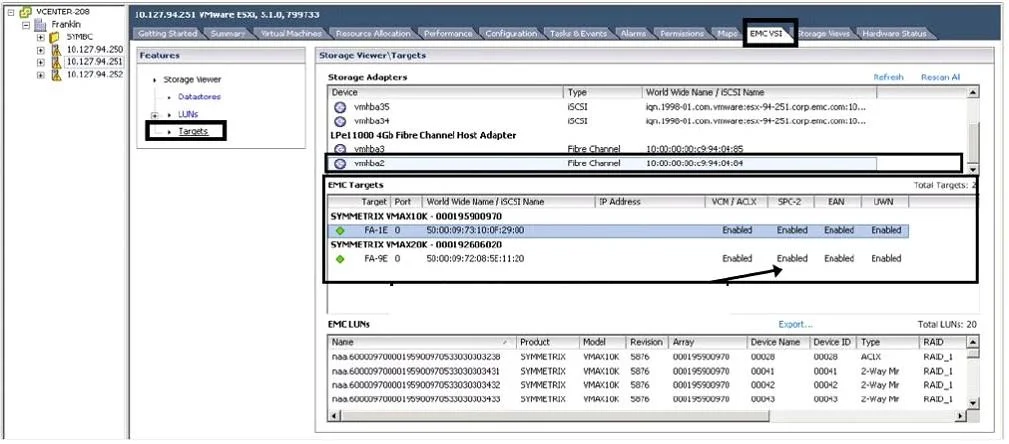Select the FA-1E target row

(x=618, y=230)
